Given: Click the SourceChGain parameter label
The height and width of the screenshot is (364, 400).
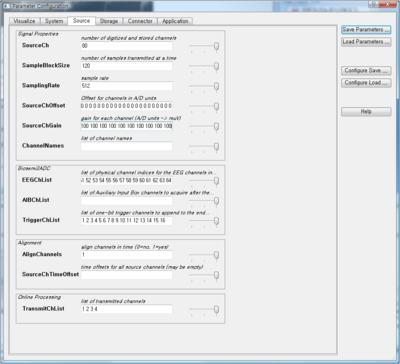Looking at the screenshot, I should pyautogui.click(x=42, y=125).
